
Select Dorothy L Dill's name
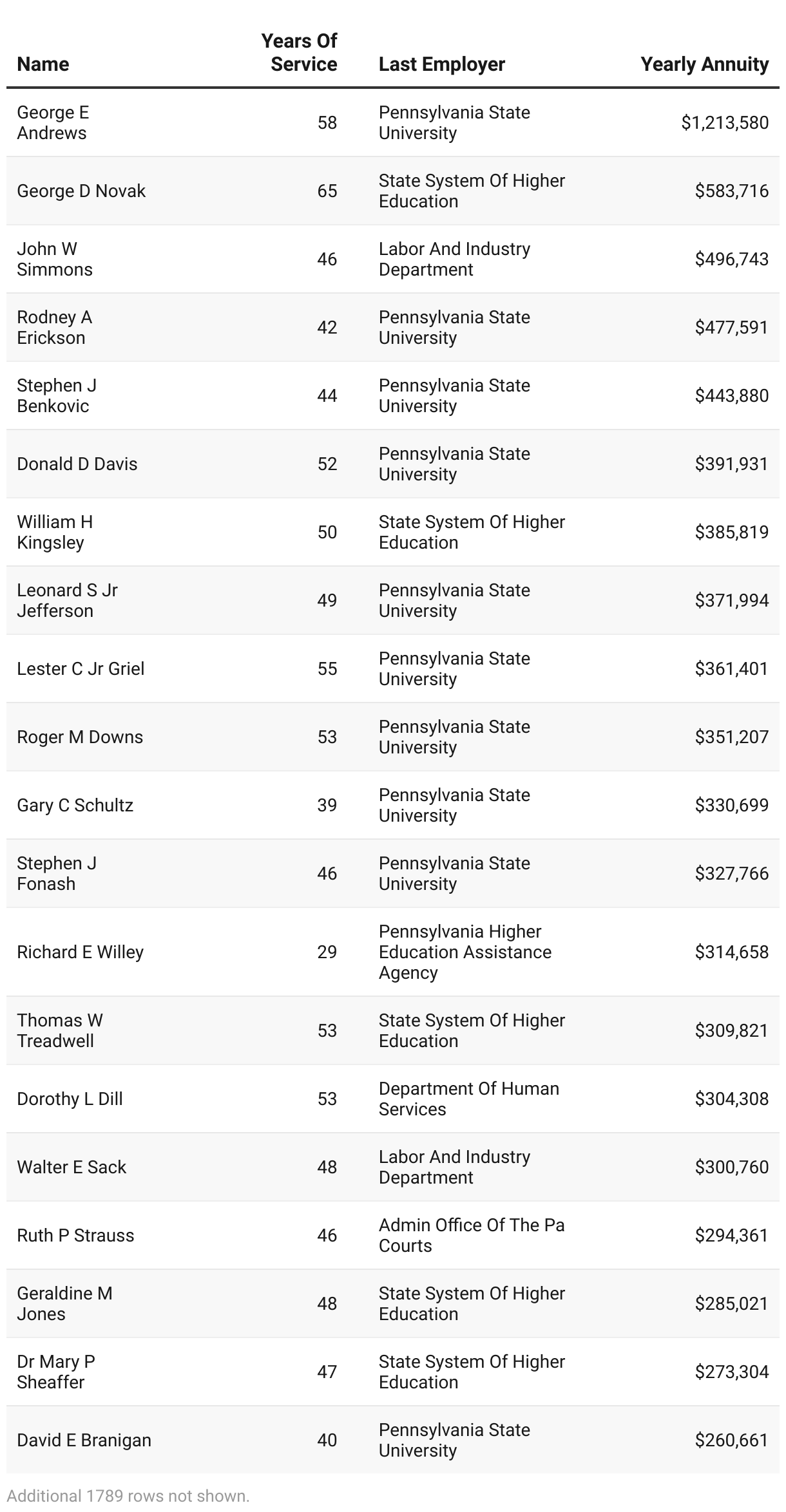coord(70,1099)
